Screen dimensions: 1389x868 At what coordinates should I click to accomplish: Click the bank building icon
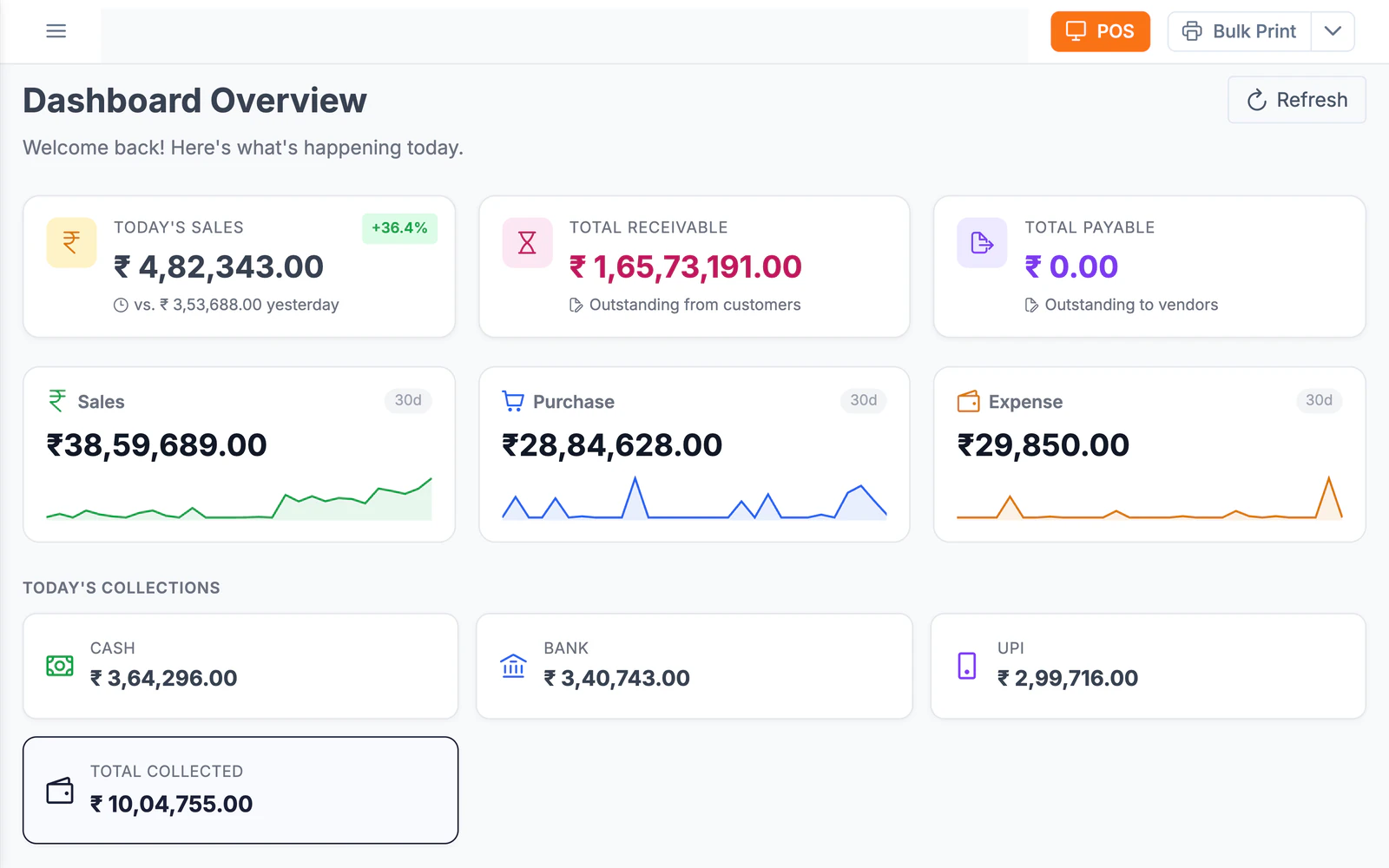click(513, 666)
